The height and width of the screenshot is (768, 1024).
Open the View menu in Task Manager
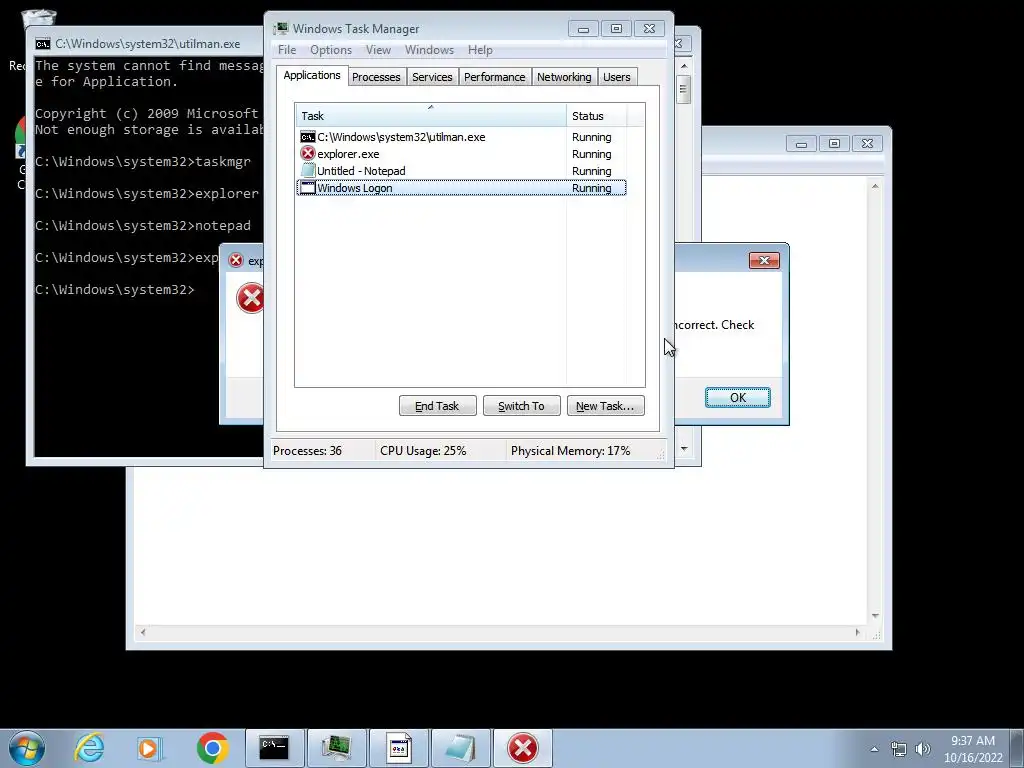coord(378,50)
